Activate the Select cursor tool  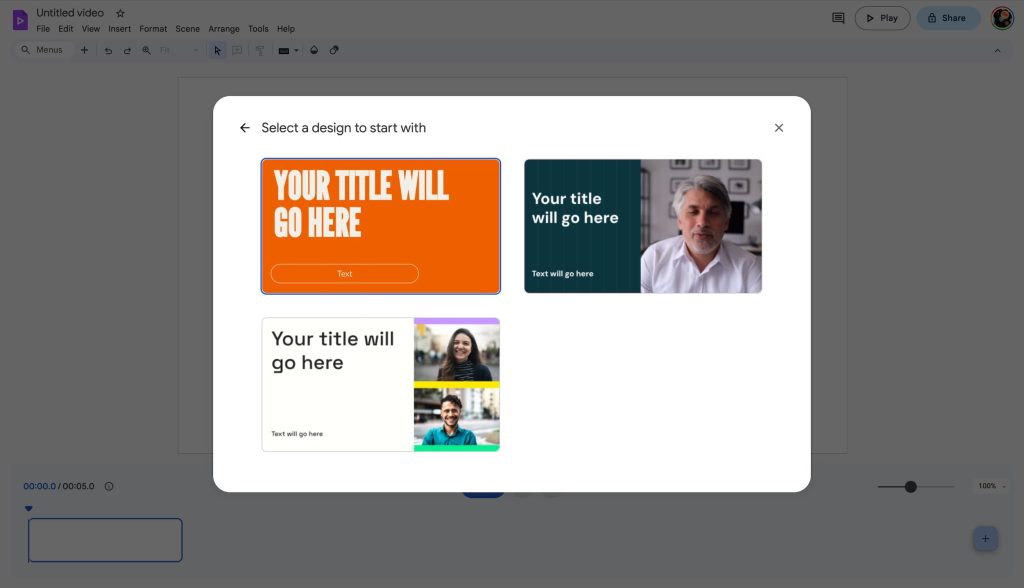[217, 50]
